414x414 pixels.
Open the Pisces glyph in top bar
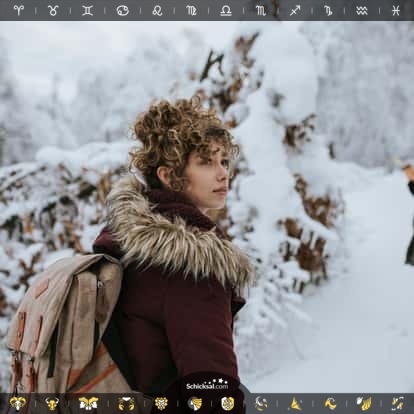pos(396,10)
